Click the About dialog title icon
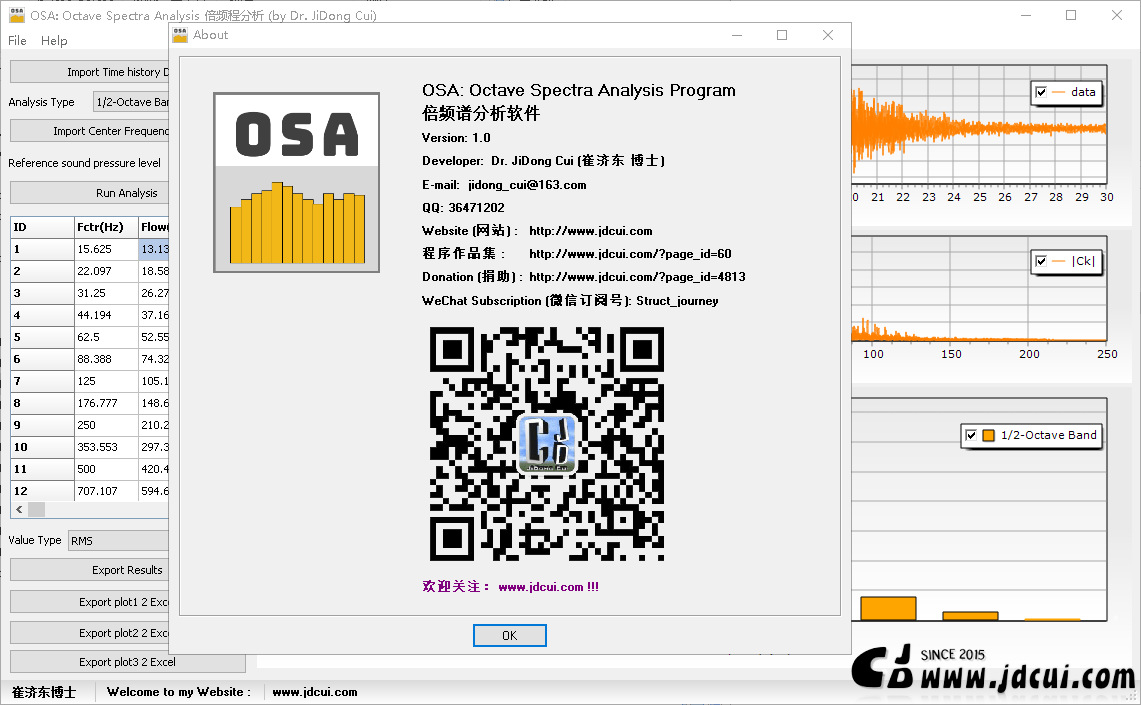Viewport: 1141px width, 705px height. [180, 35]
